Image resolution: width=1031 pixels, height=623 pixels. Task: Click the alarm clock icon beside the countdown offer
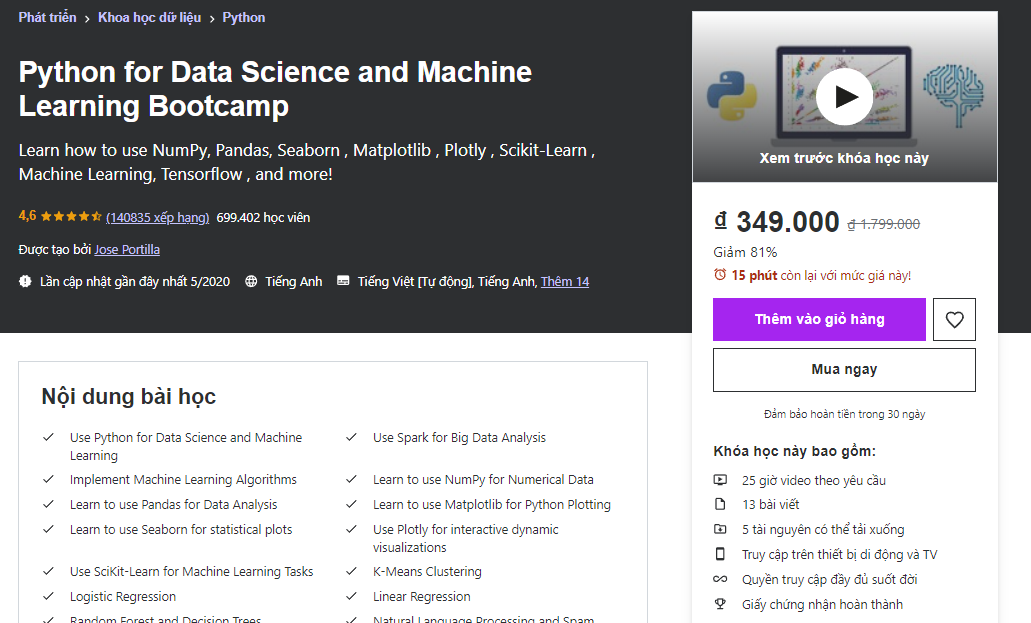coord(721,277)
